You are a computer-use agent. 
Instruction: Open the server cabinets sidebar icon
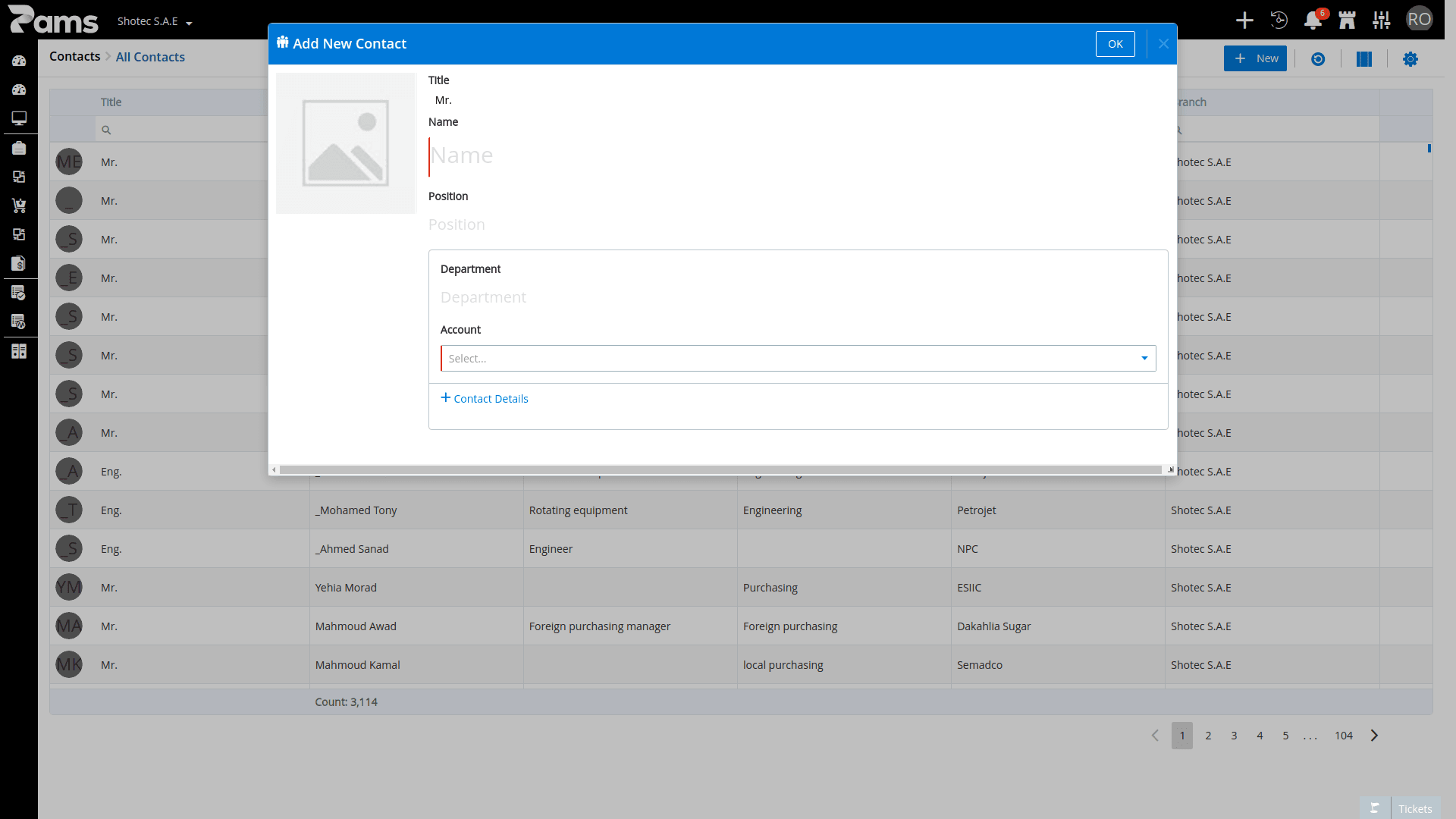(19, 351)
